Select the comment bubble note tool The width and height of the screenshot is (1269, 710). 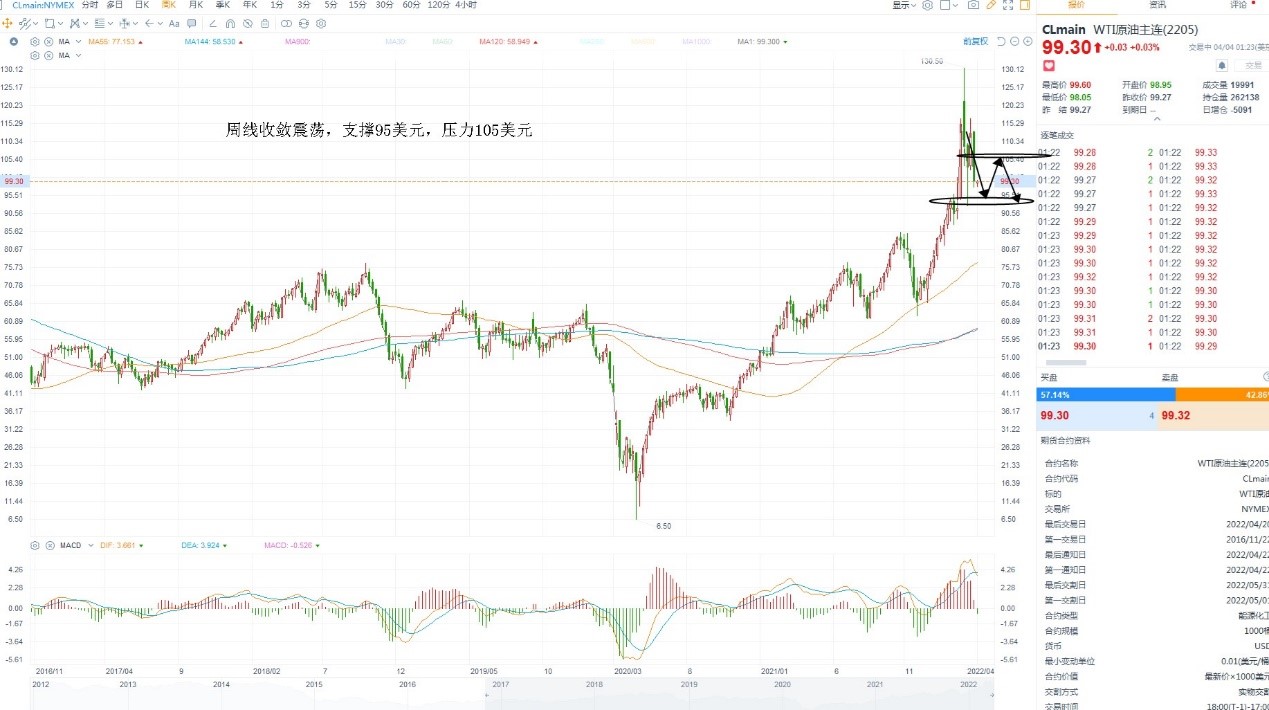(191, 23)
